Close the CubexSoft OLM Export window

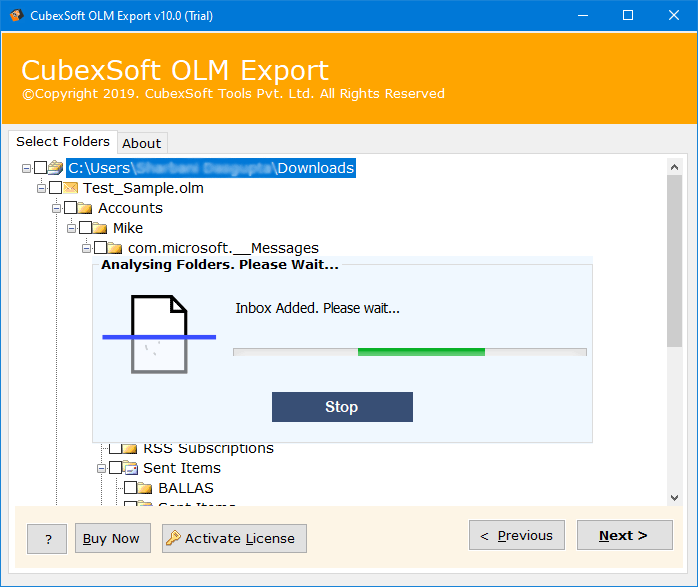(674, 16)
